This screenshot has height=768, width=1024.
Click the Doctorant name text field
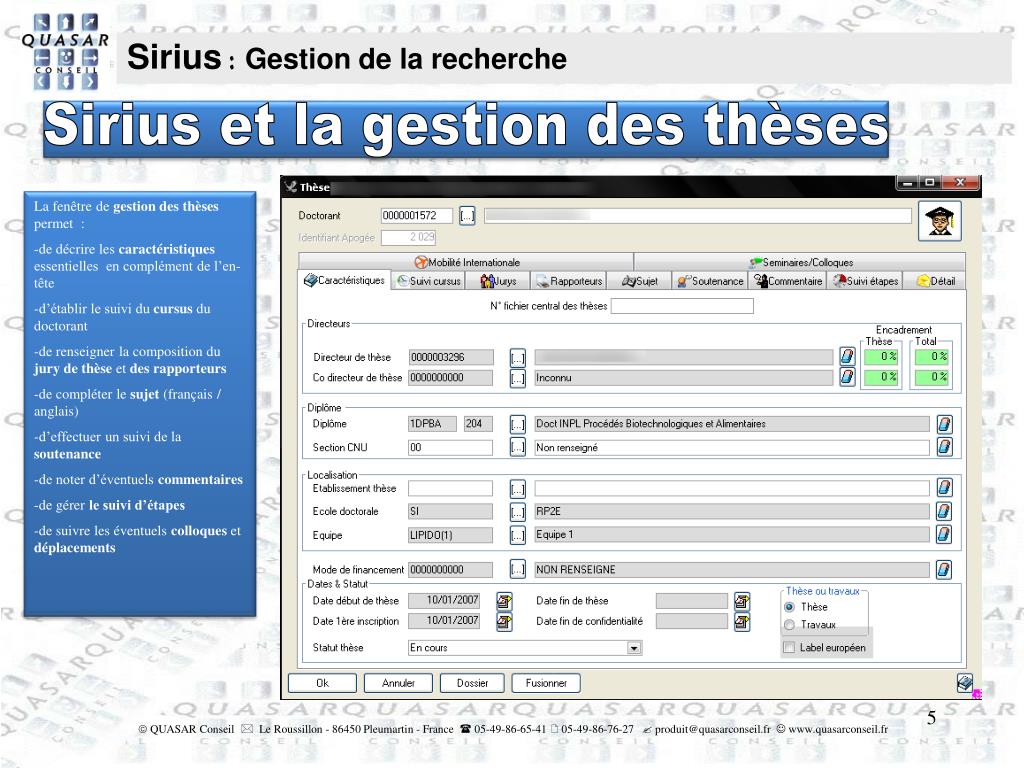tap(697, 216)
